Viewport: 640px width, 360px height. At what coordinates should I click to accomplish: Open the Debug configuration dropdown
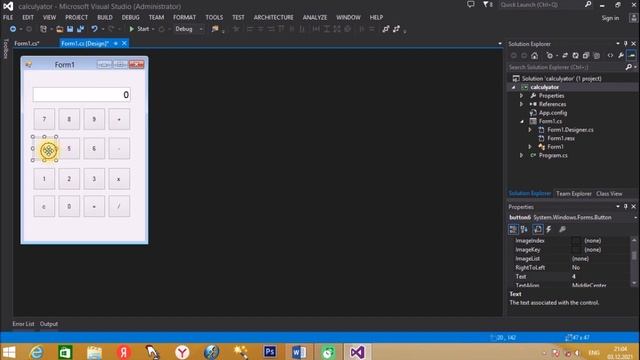[189, 29]
